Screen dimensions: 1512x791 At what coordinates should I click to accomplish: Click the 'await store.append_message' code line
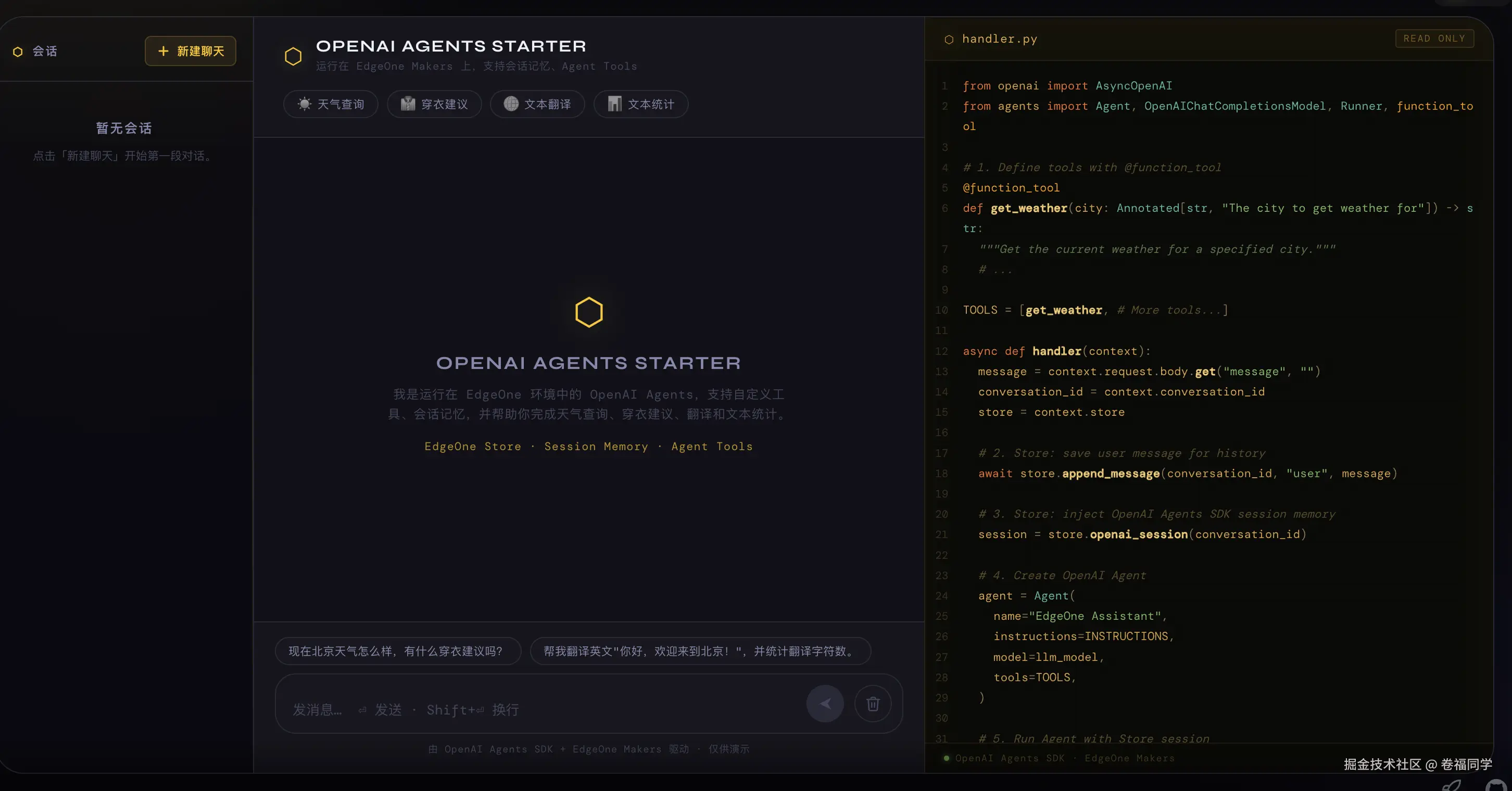pyautogui.click(x=1188, y=473)
